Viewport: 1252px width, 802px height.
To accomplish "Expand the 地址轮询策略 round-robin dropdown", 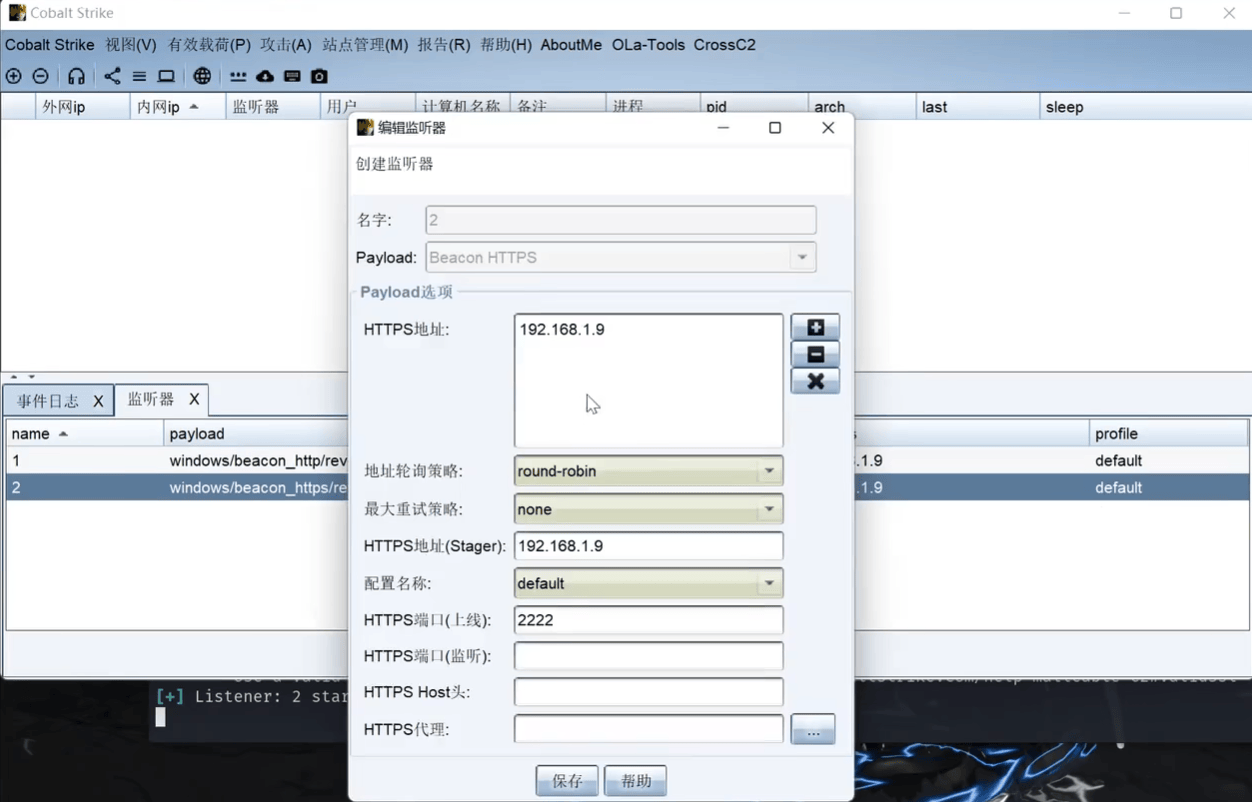I will point(769,471).
